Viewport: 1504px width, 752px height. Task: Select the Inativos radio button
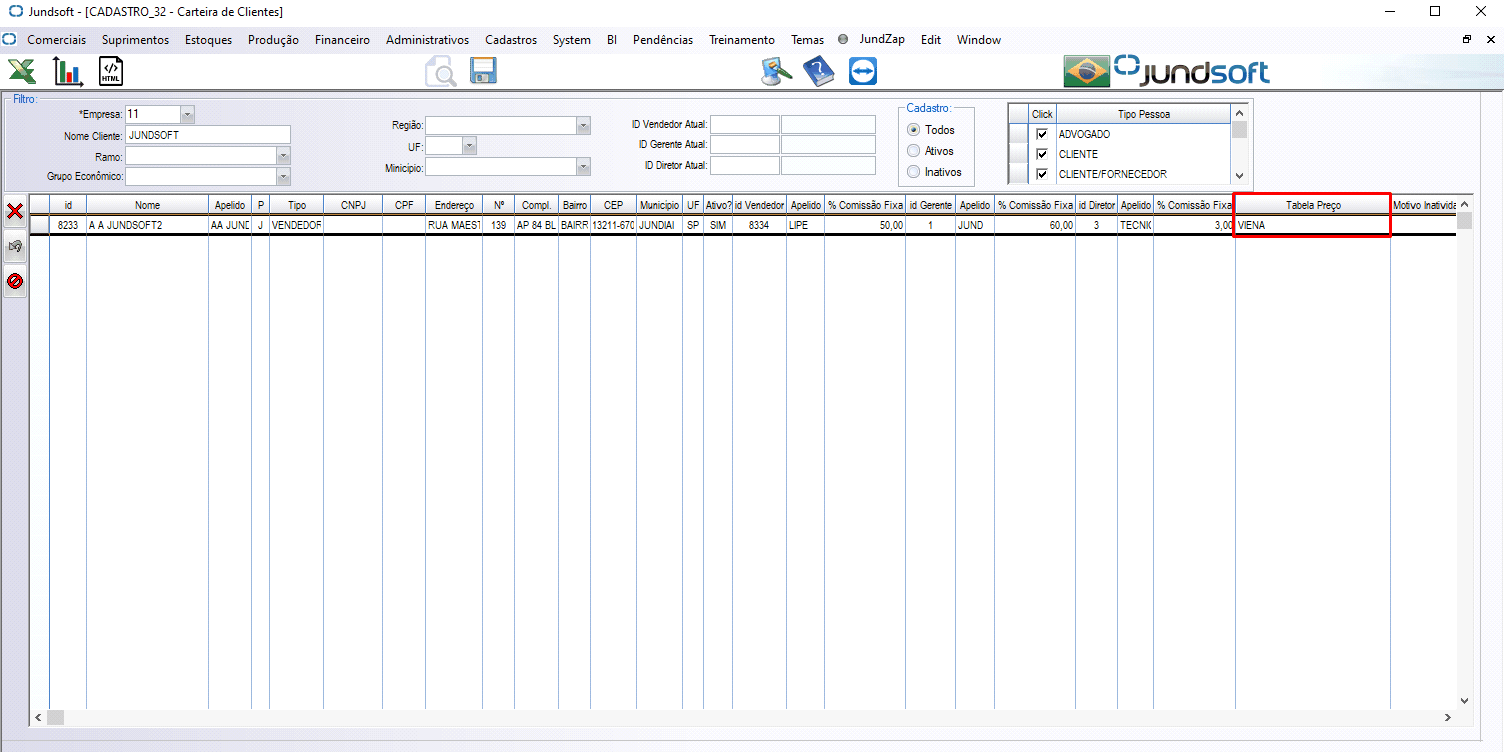pos(913,172)
